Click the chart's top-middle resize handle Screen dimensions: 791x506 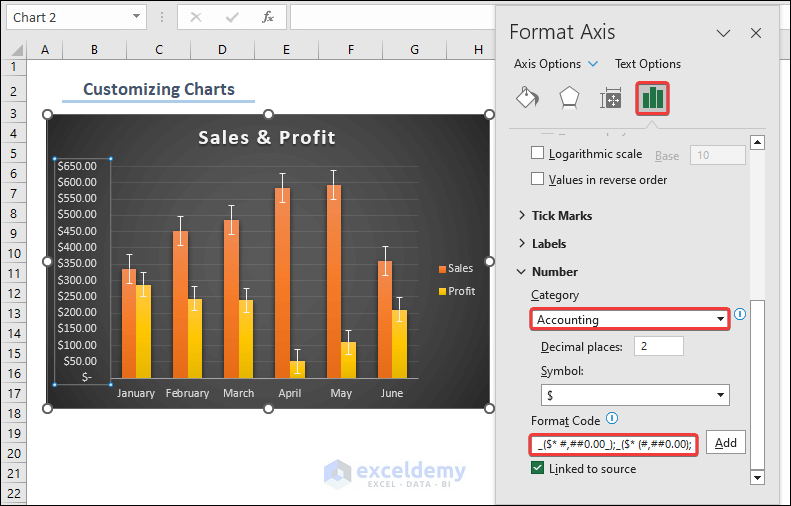(x=268, y=115)
